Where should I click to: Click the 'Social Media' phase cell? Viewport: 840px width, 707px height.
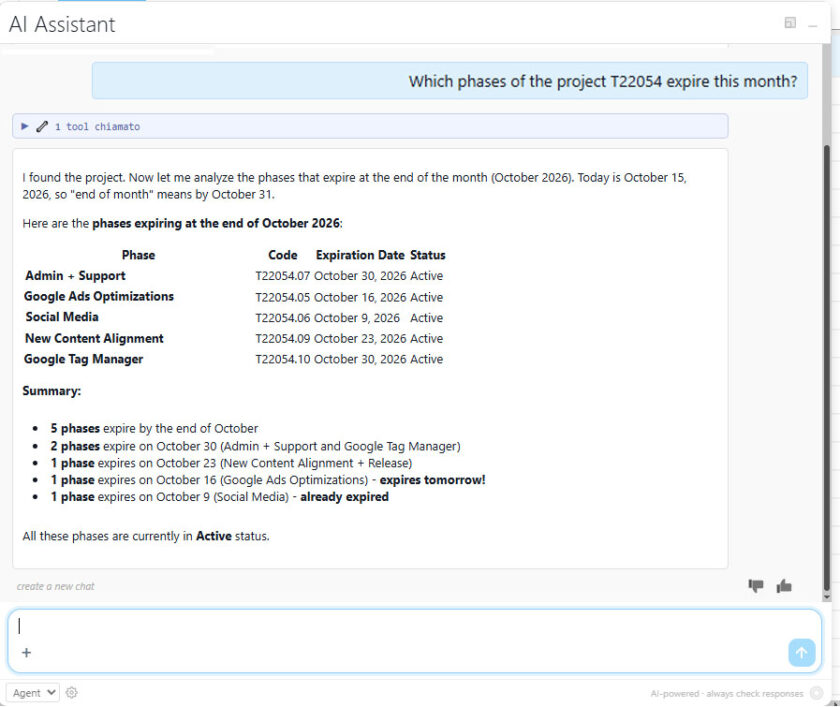click(62, 317)
